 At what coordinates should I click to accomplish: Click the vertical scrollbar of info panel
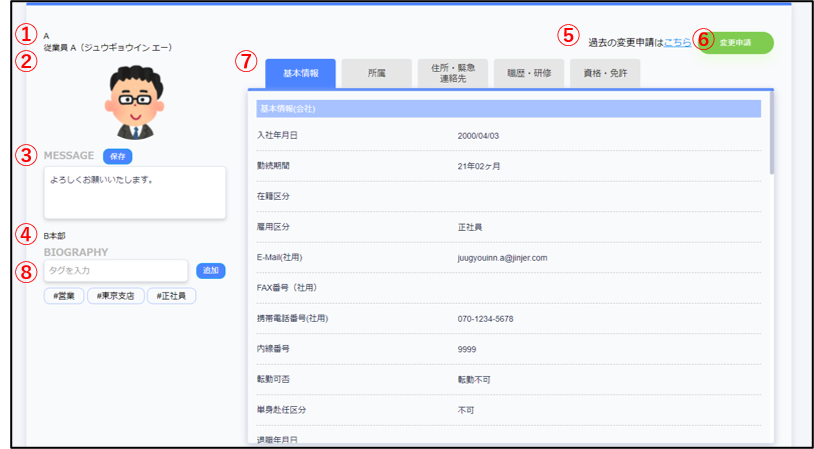(771, 150)
